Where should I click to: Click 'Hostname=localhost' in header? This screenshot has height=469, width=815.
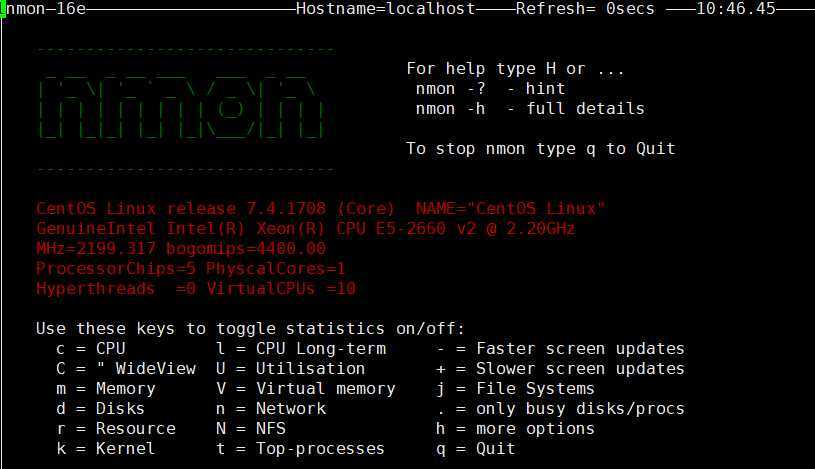click(386, 9)
